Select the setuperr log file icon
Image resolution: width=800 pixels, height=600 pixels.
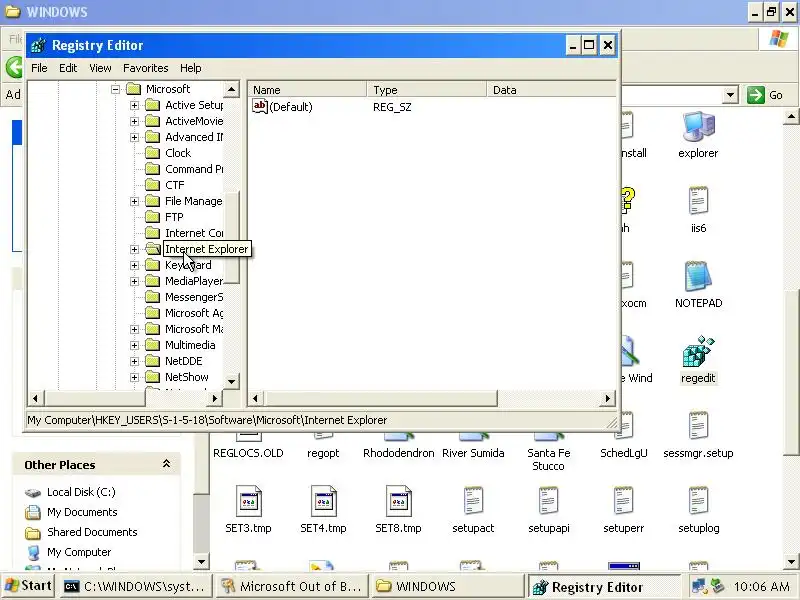click(x=623, y=501)
